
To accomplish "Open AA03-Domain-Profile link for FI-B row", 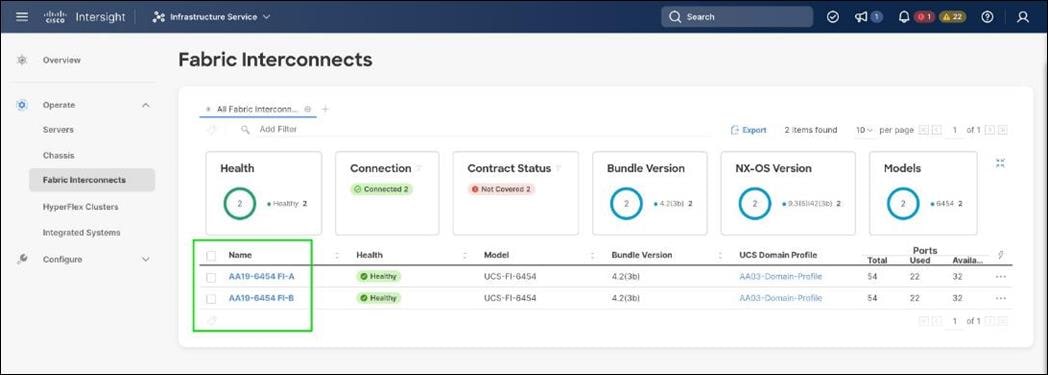I will pos(781,298).
